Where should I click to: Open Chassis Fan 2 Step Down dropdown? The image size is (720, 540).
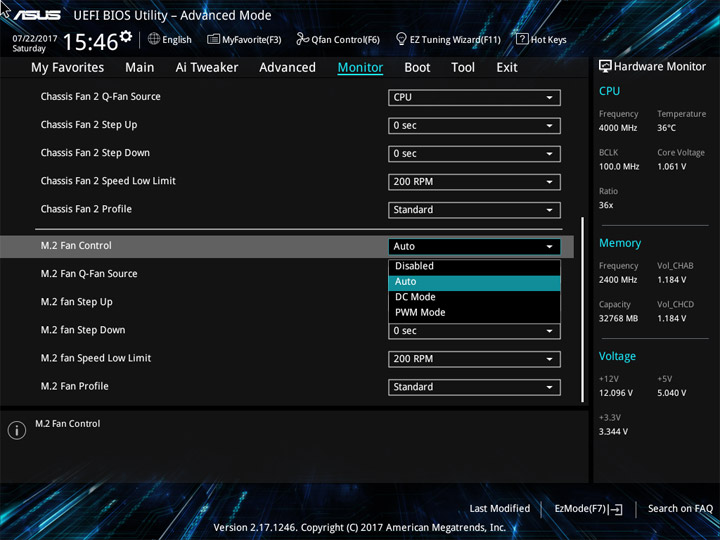pyautogui.click(x=474, y=154)
